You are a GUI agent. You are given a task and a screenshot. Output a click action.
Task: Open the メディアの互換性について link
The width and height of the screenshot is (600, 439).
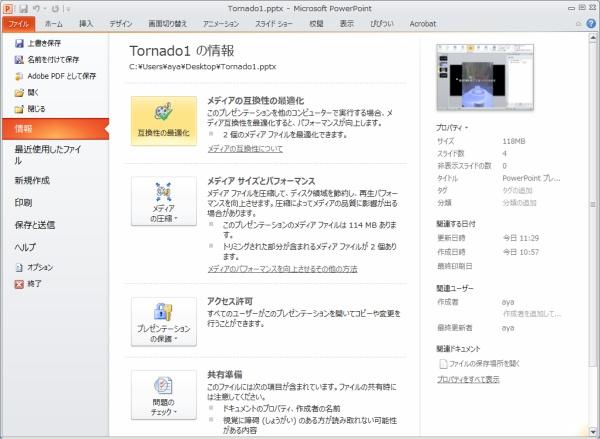245,149
